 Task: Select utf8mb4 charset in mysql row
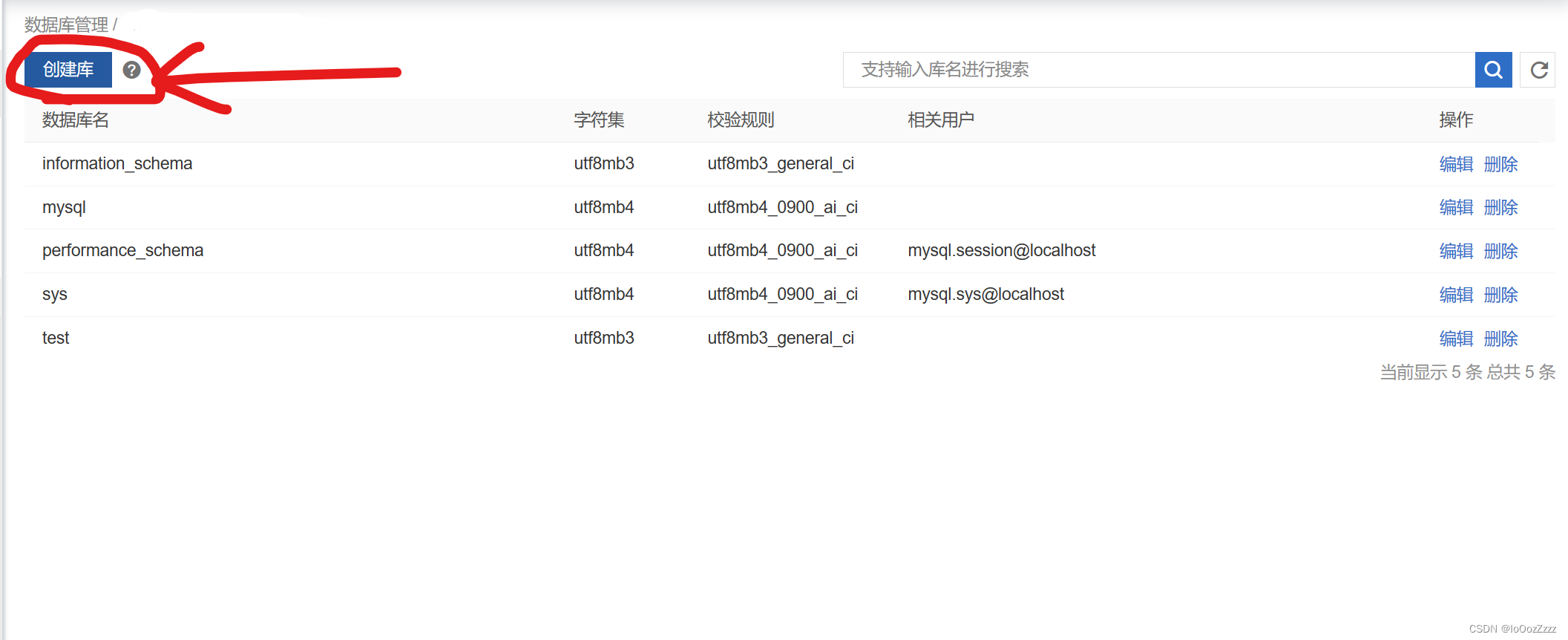[x=604, y=207]
